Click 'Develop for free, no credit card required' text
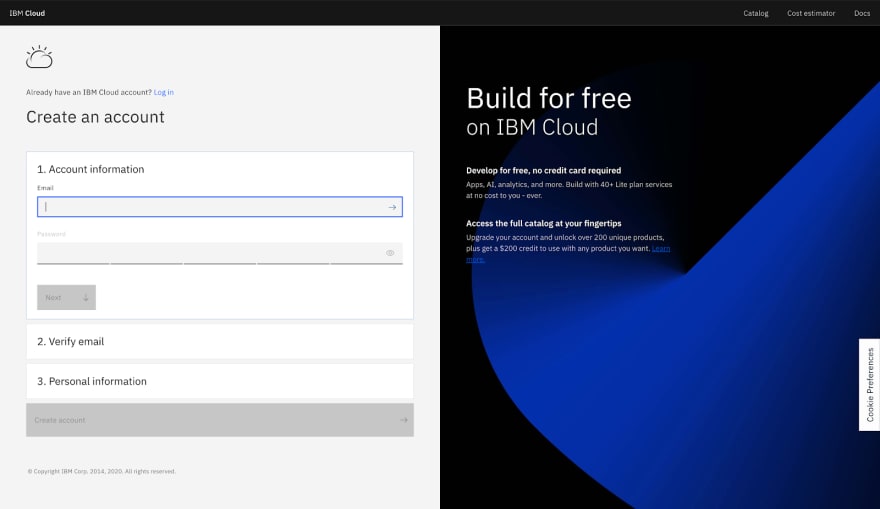The width and height of the screenshot is (880, 509). click(x=543, y=171)
